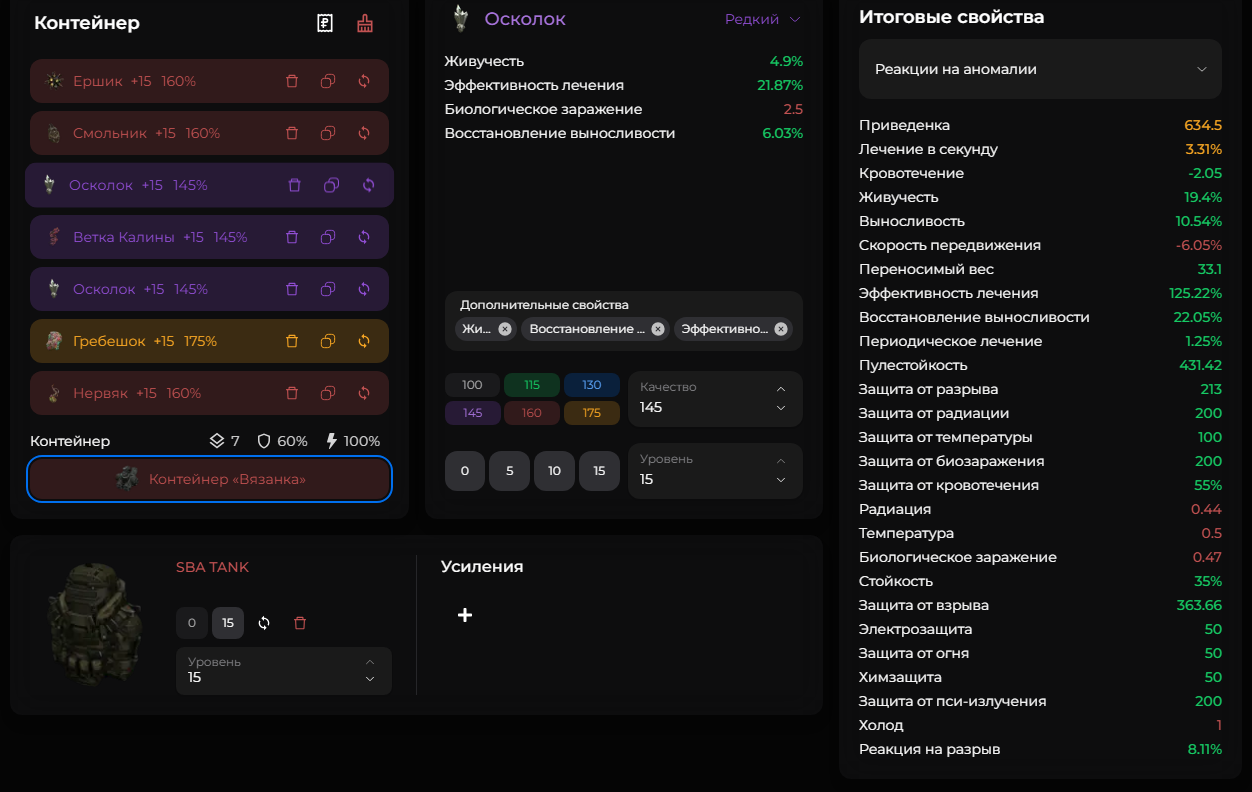1252x792 pixels.
Task: Remove the Восстановление additional property chip
Action: tap(658, 329)
